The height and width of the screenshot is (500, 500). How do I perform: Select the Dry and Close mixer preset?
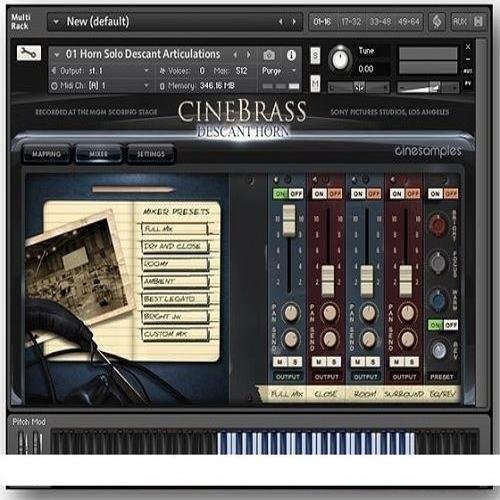pyautogui.click(x=175, y=246)
